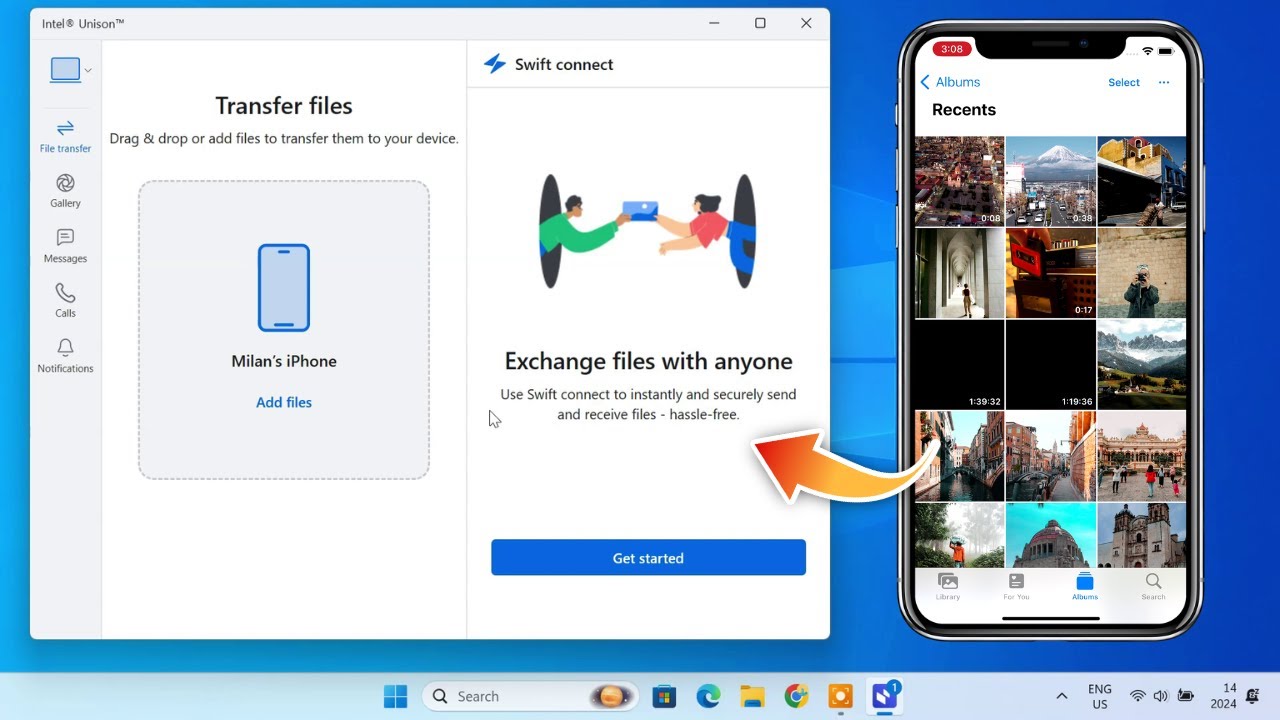Open the notification bell in the taskbar corner

[1253, 696]
